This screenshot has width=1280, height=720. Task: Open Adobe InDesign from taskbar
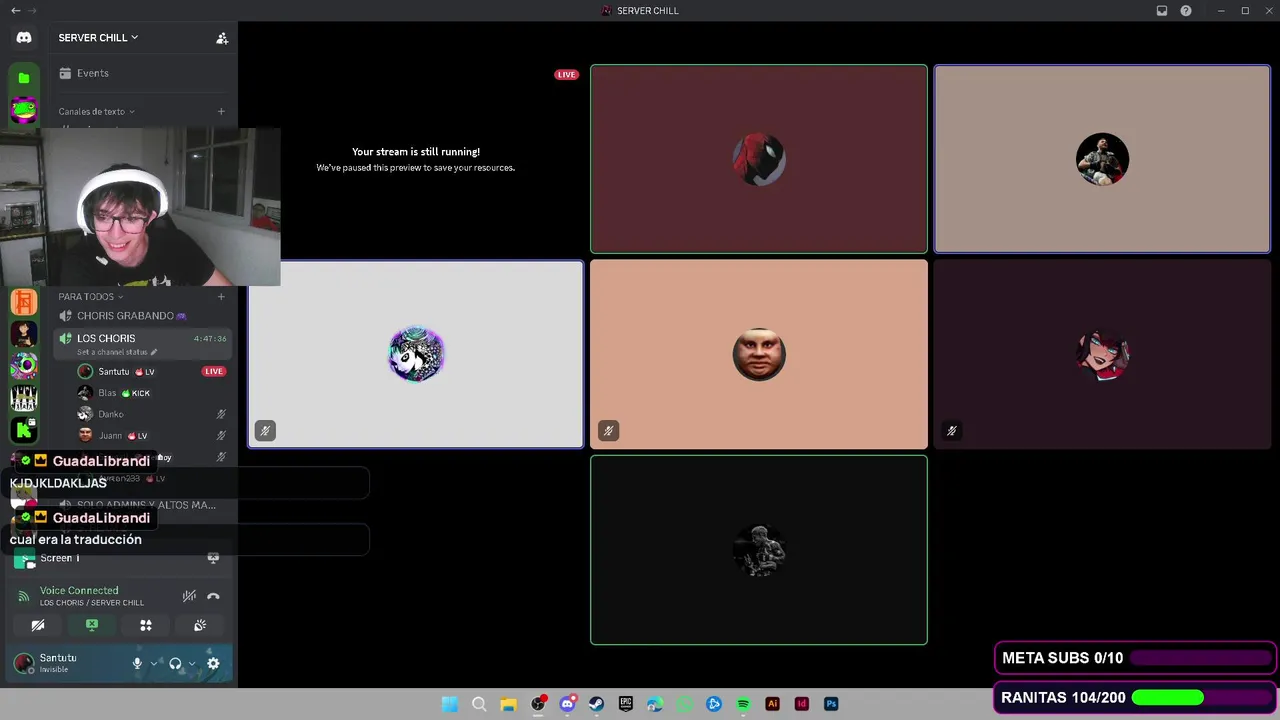point(801,704)
